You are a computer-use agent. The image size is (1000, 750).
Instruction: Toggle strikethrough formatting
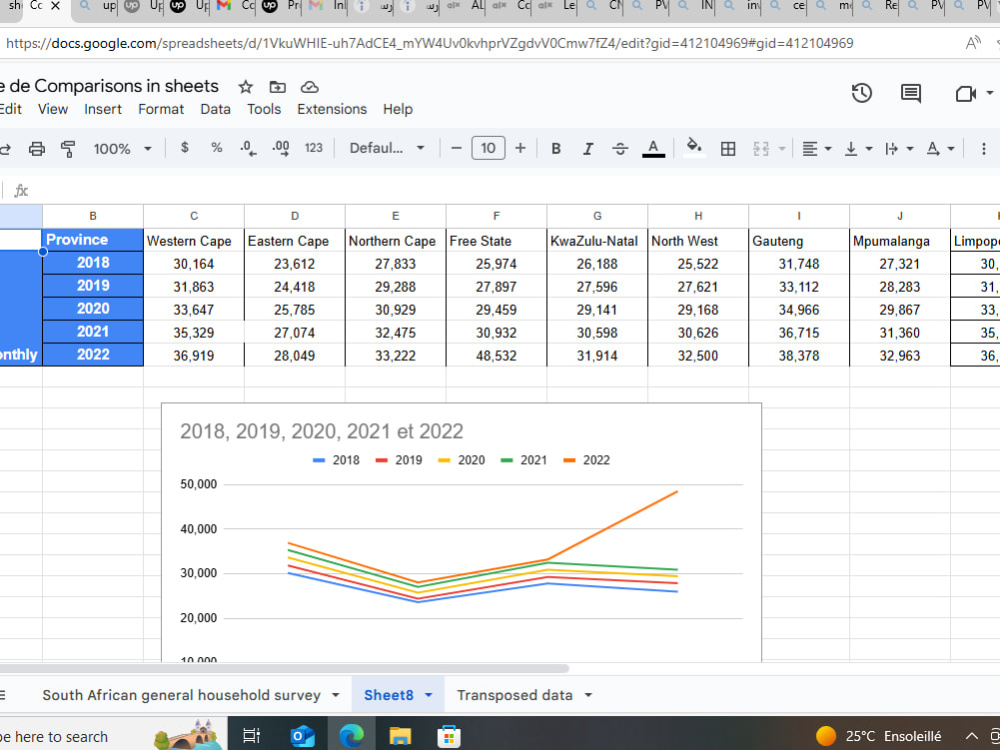tap(620, 149)
